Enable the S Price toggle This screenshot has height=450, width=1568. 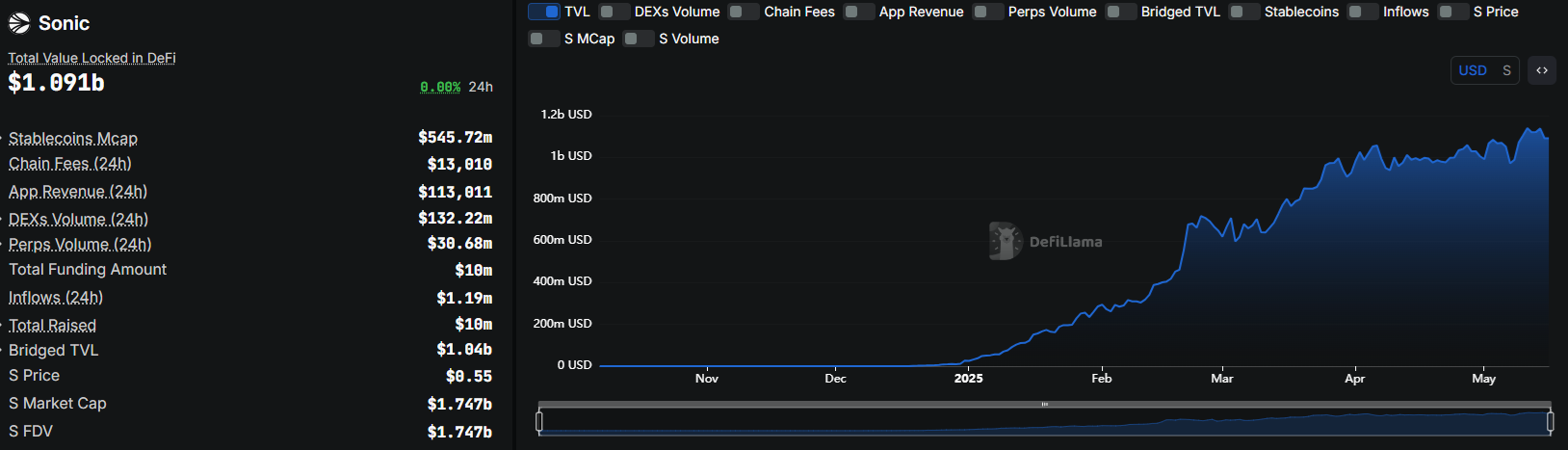pyautogui.click(x=1453, y=12)
